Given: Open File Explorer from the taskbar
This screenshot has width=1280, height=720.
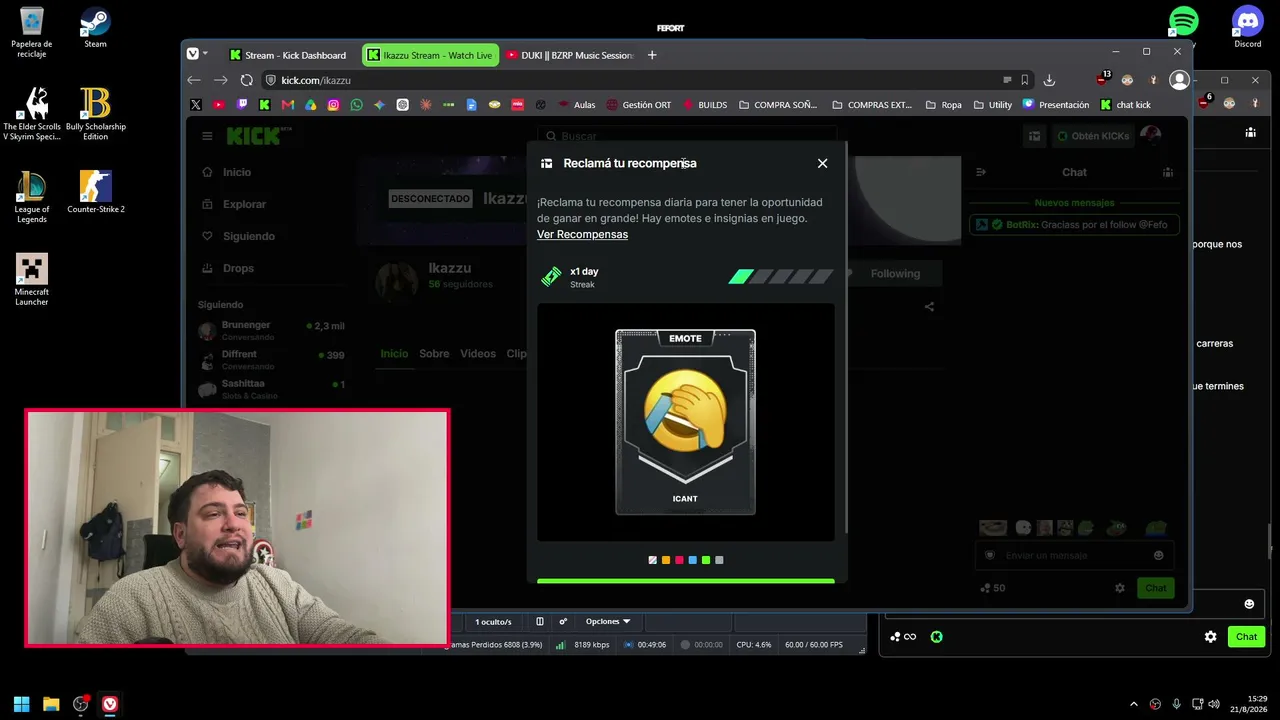Looking at the screenshot, I should pyautogui.click(x=51, y=704).
